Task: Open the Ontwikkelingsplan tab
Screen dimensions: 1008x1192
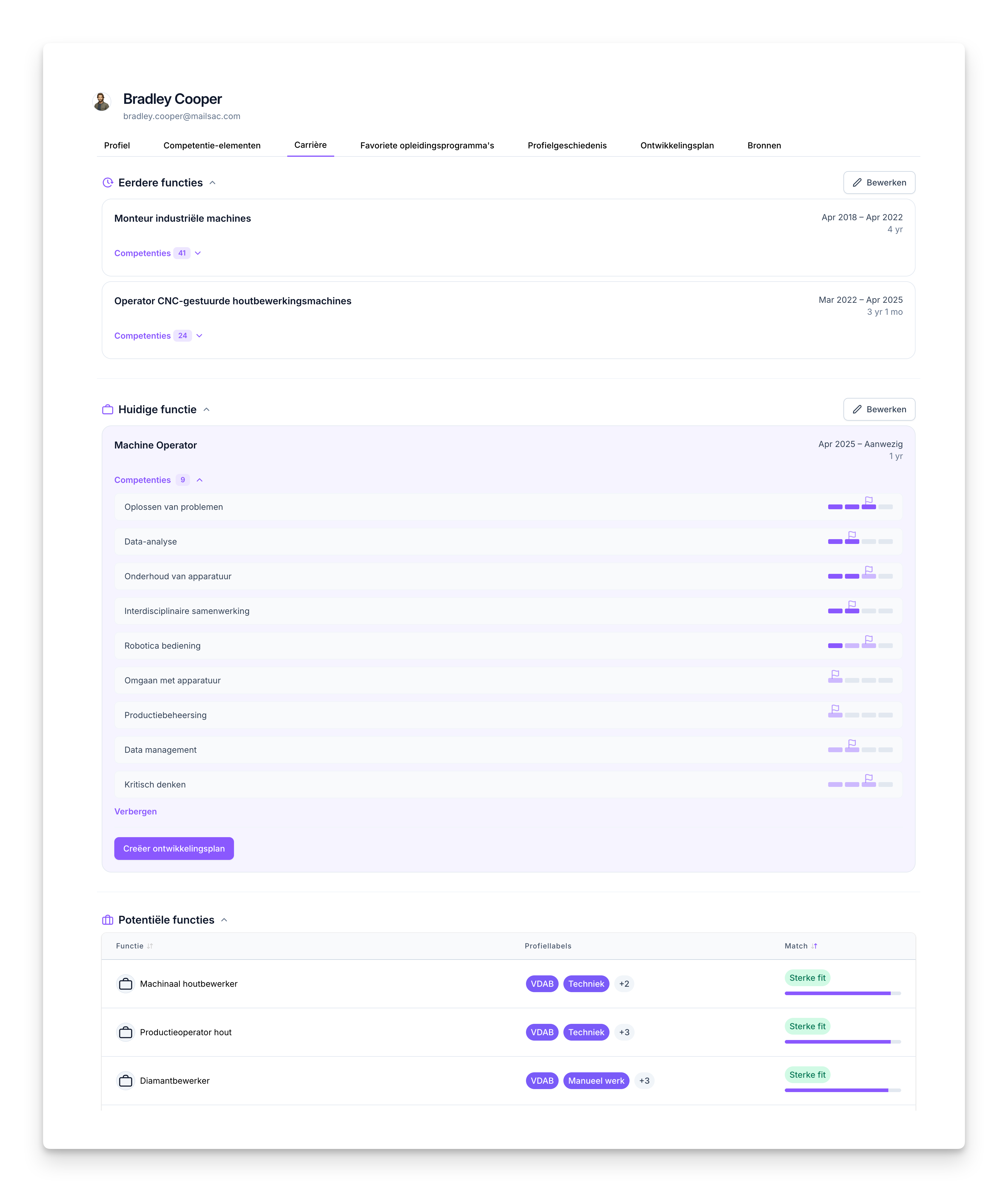Action: point(676,145)
